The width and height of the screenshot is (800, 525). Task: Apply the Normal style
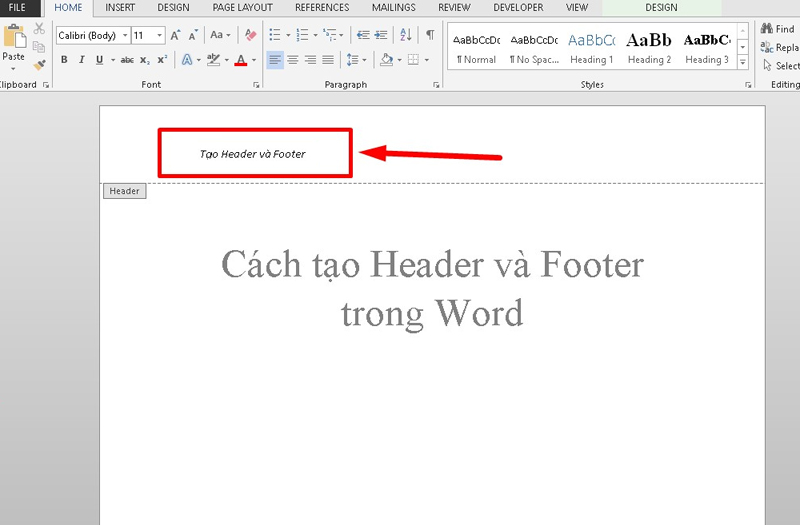pyautogui.click(x=477, y=48)
